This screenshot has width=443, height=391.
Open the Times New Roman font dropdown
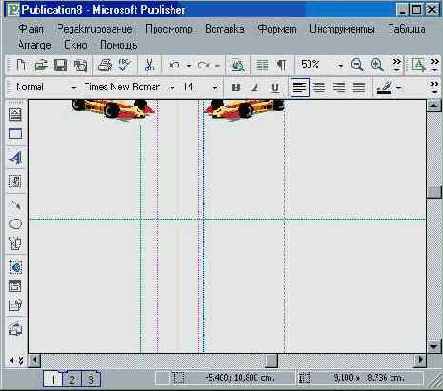point(172,88)
